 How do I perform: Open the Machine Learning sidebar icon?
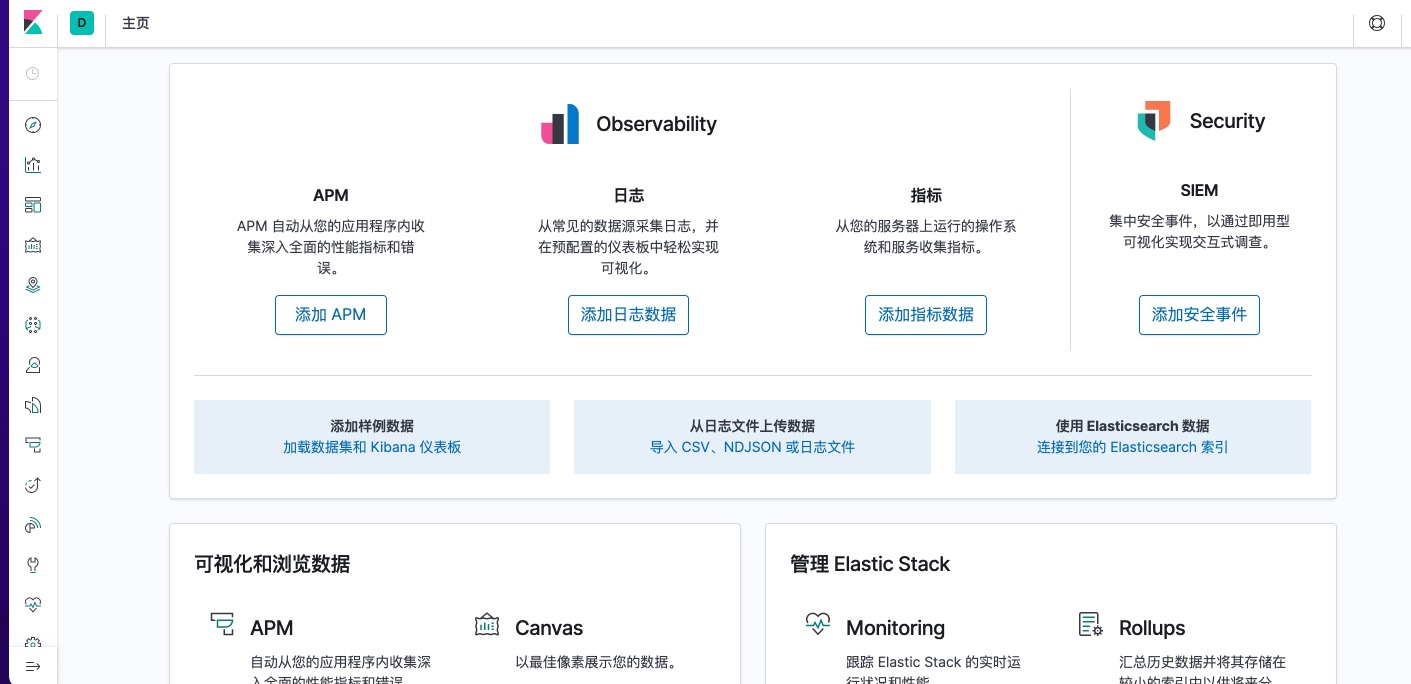point(33,325)
